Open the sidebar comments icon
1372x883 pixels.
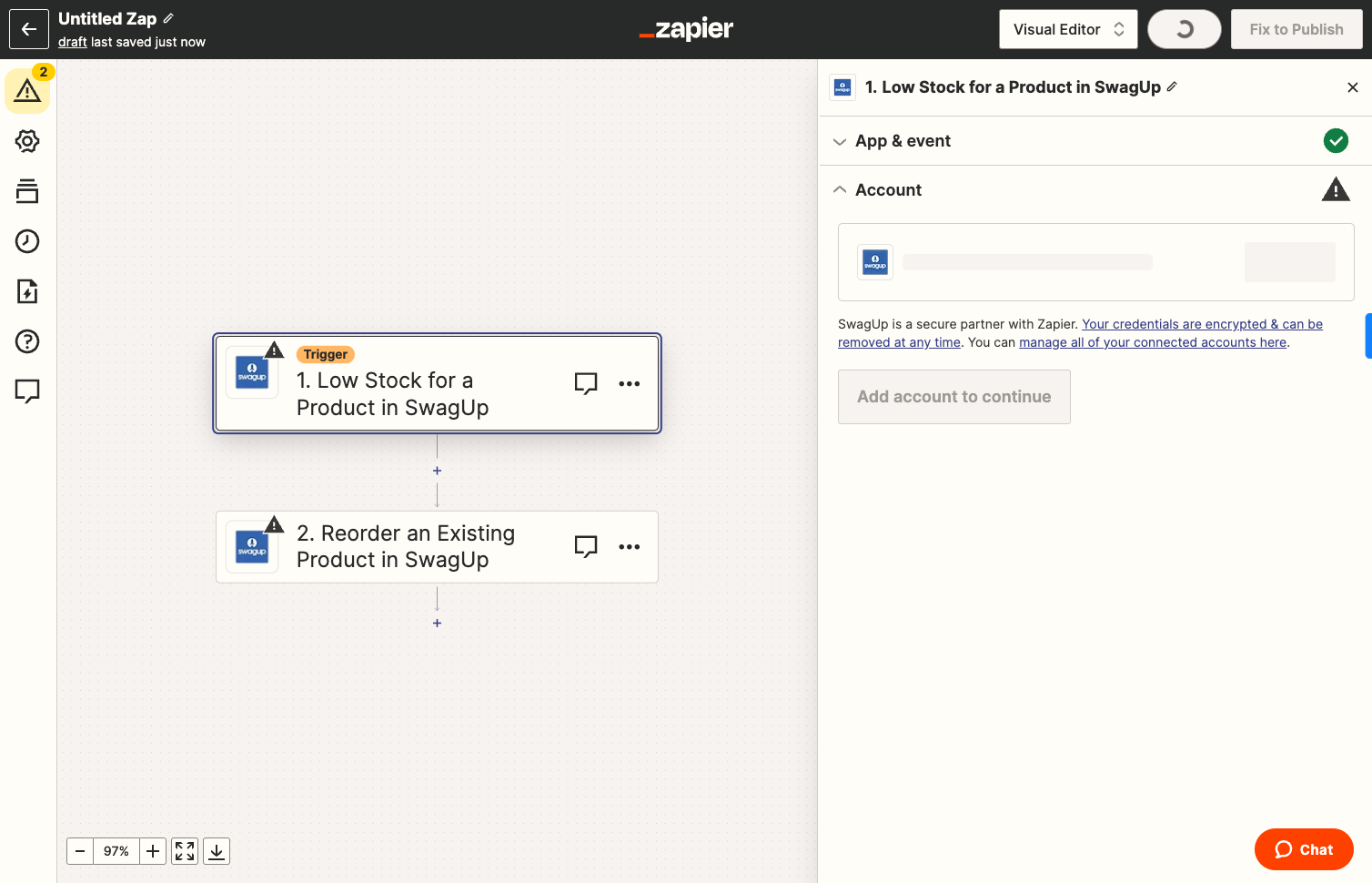pyautogui.click(x=27, y=391)
